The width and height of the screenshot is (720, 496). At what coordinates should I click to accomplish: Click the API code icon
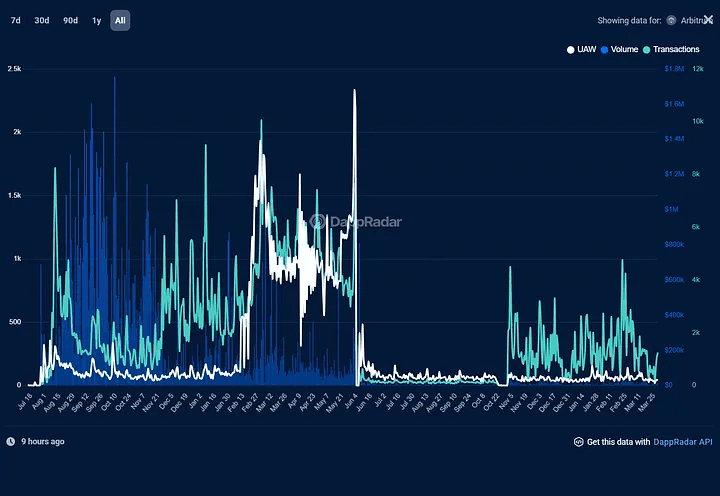tap(579, 442)
